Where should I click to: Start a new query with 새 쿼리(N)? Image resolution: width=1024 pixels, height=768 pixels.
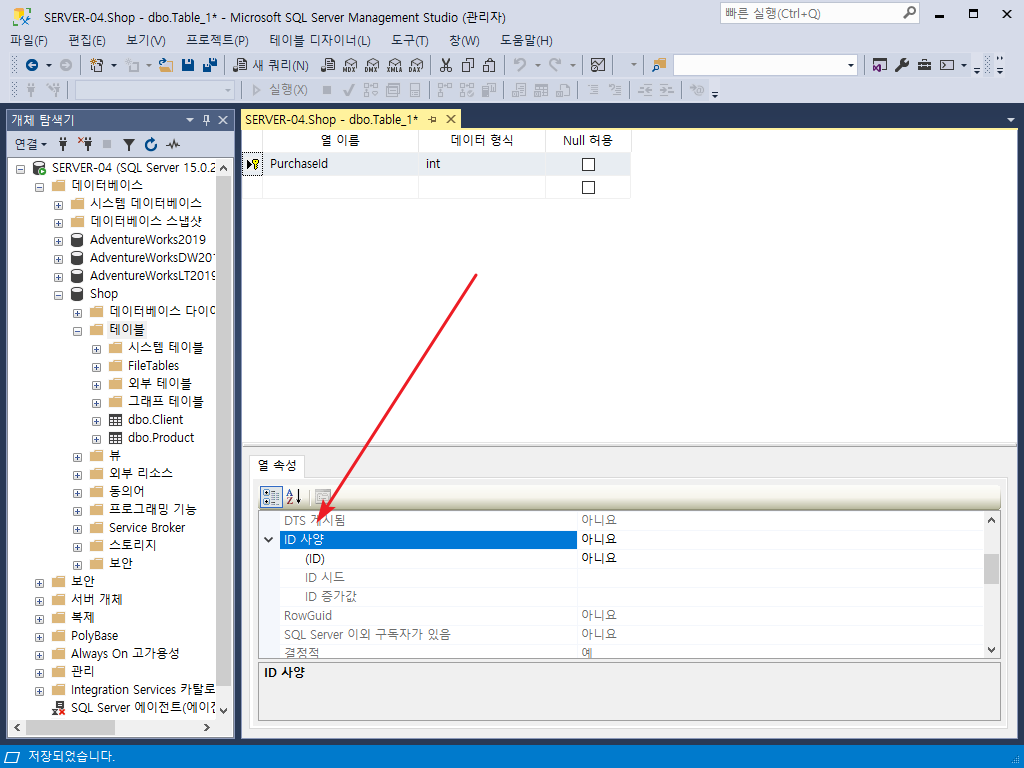271,65
